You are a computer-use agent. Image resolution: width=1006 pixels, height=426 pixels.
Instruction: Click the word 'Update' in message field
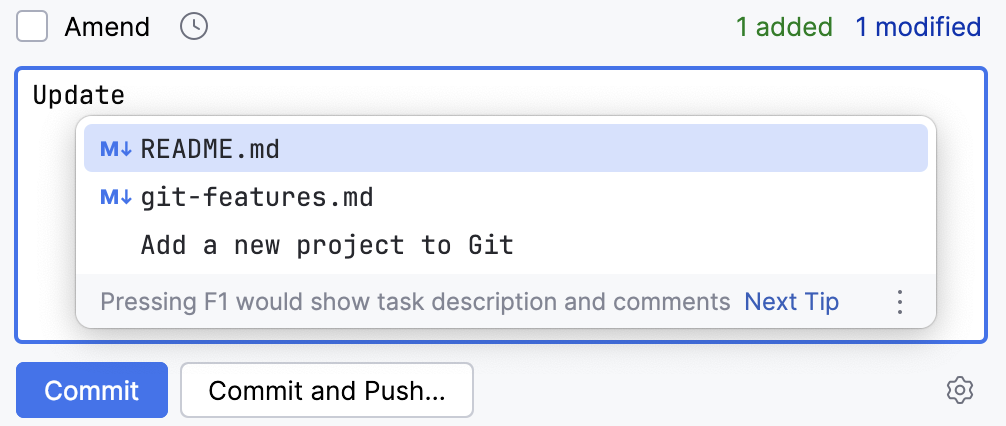coord(79,96)
